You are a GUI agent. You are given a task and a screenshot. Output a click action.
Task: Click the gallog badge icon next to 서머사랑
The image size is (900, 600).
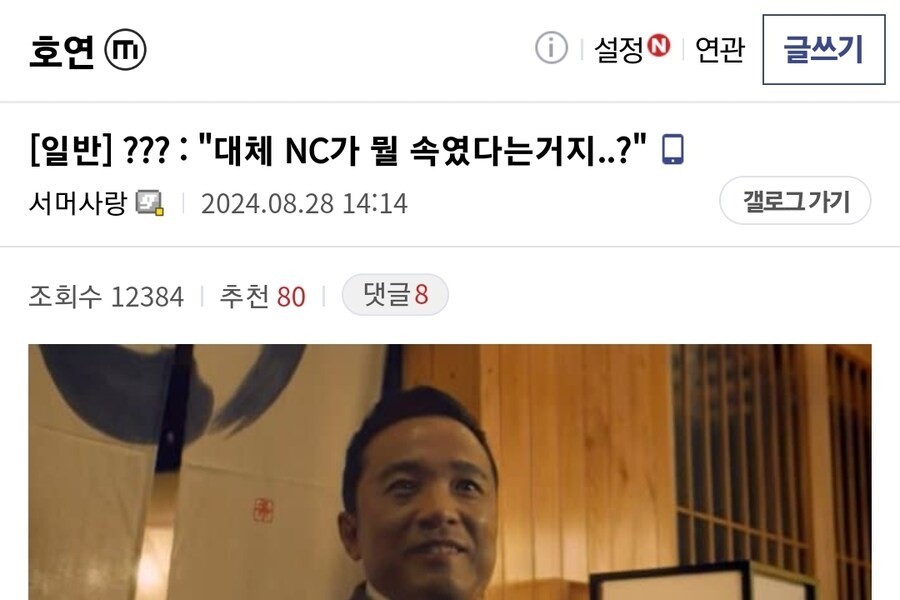pos(150,203)
